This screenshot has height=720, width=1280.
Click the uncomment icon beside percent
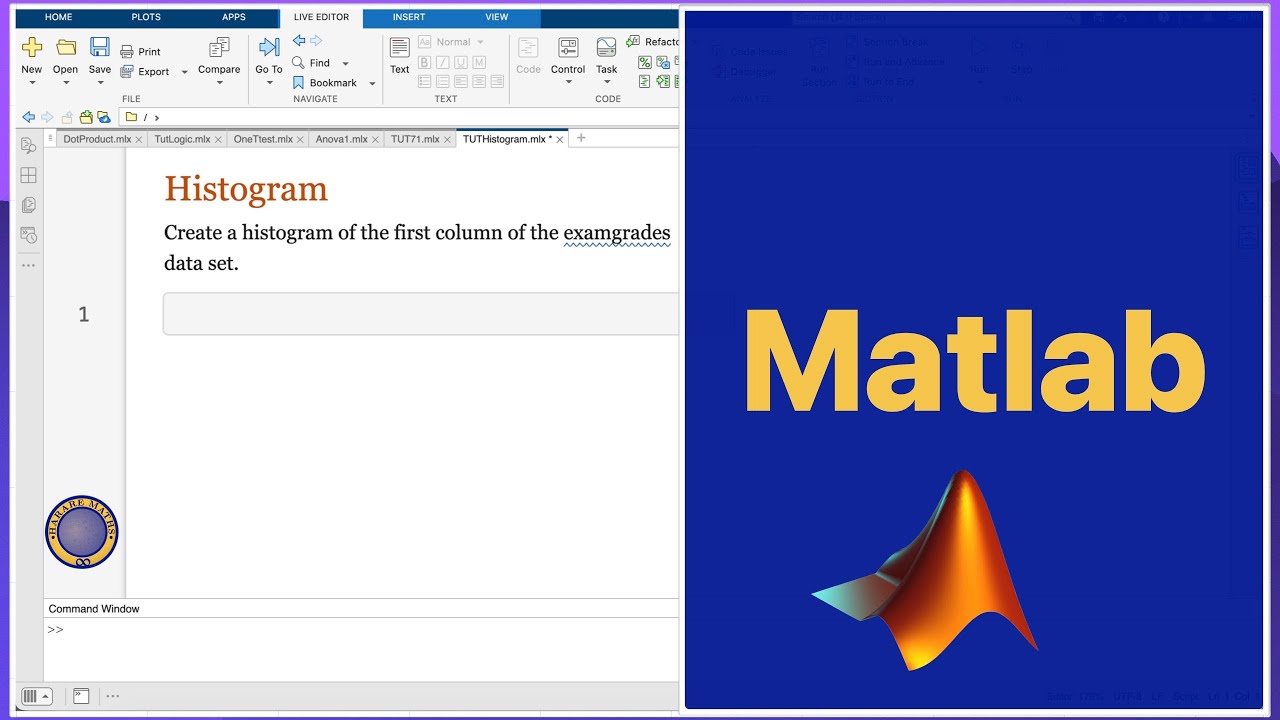(663, 62)
